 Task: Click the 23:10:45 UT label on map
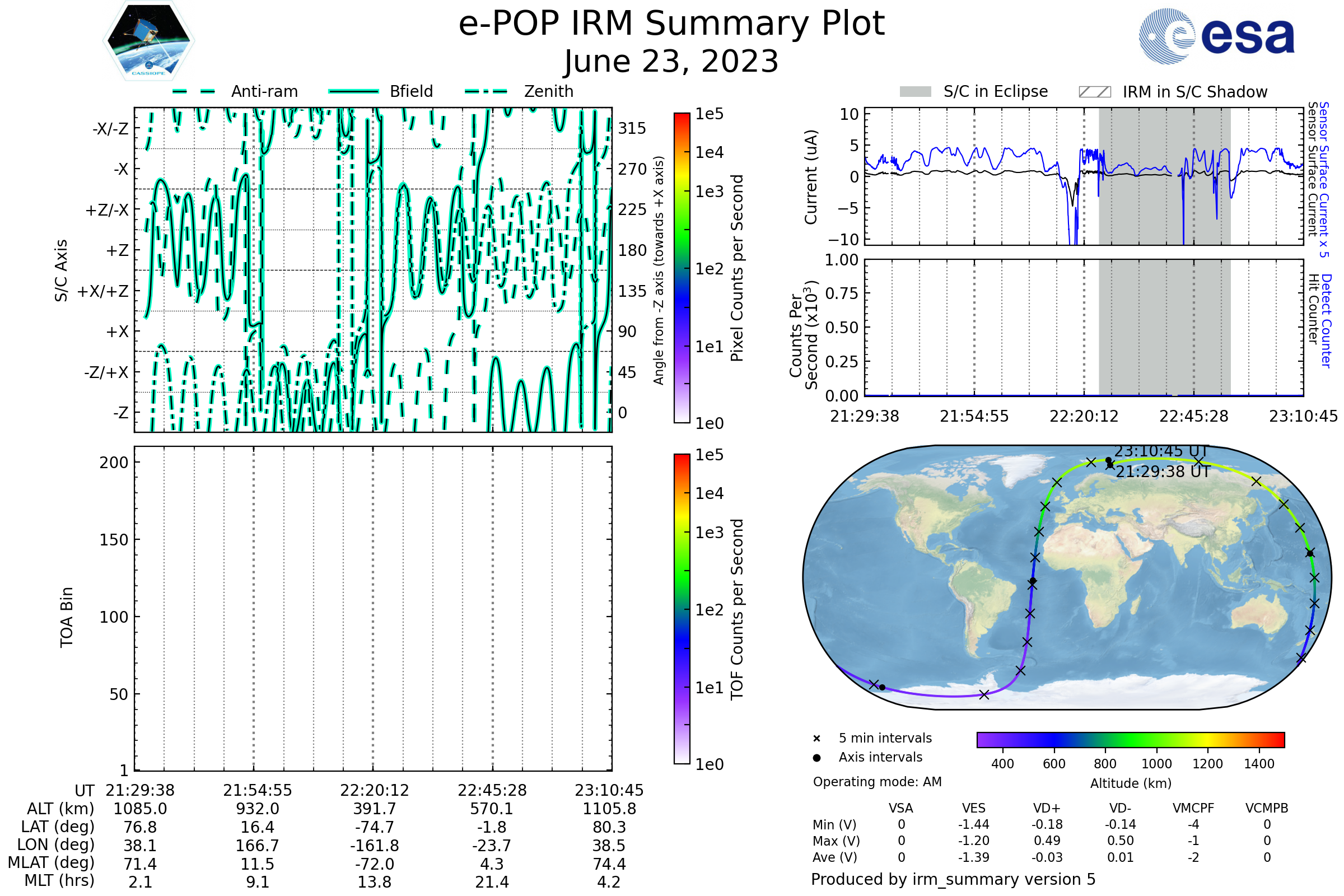click(x=1161, y=451)
